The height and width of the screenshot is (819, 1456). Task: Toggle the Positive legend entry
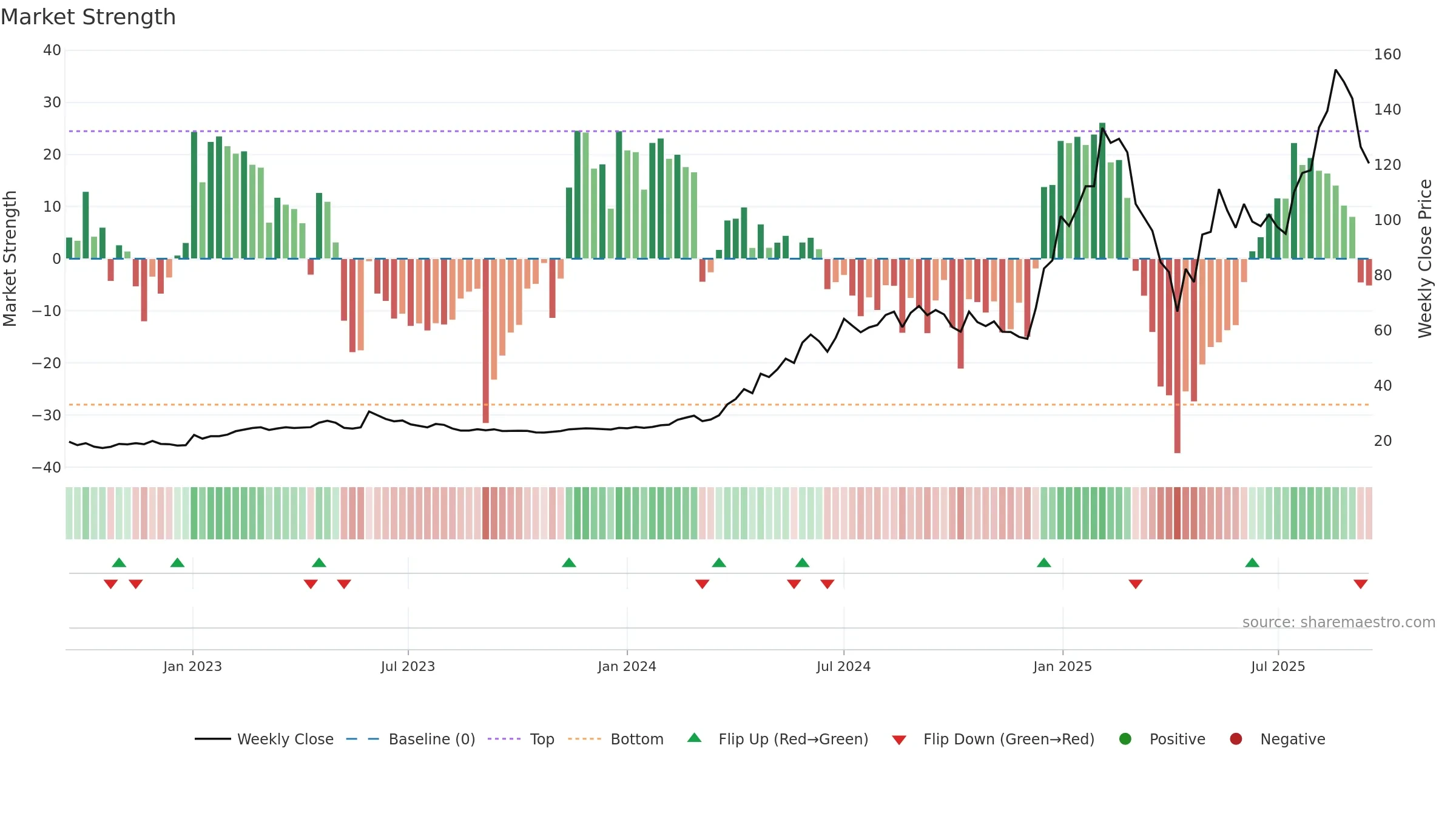click(x=1162, y=739)
